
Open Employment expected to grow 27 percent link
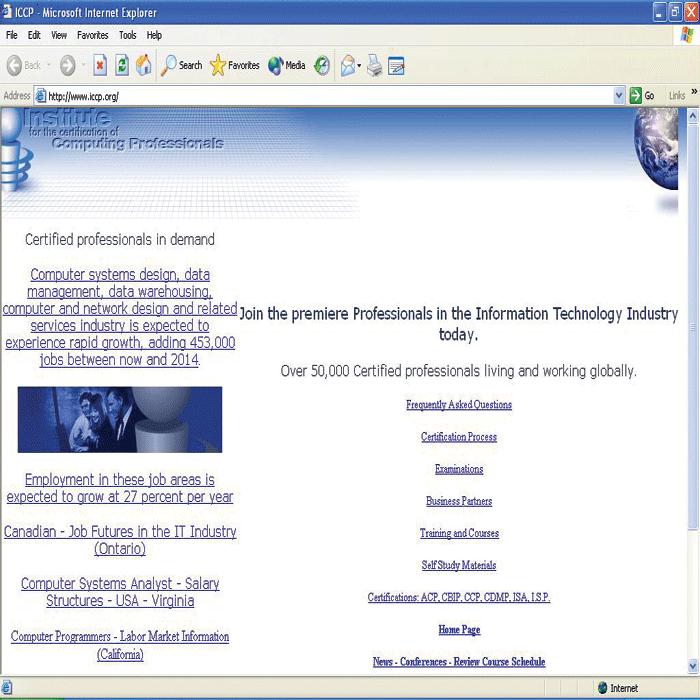120,488
